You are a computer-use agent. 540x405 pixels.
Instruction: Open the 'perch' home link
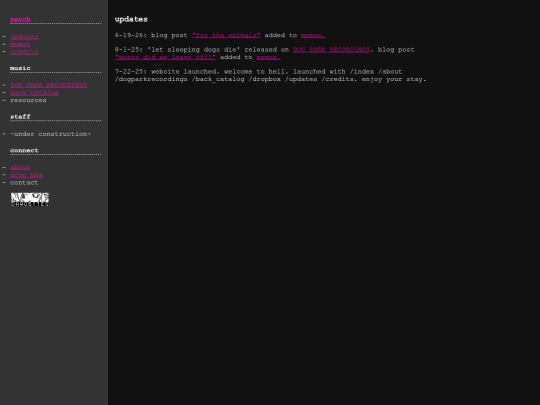(x=20, y=19)
